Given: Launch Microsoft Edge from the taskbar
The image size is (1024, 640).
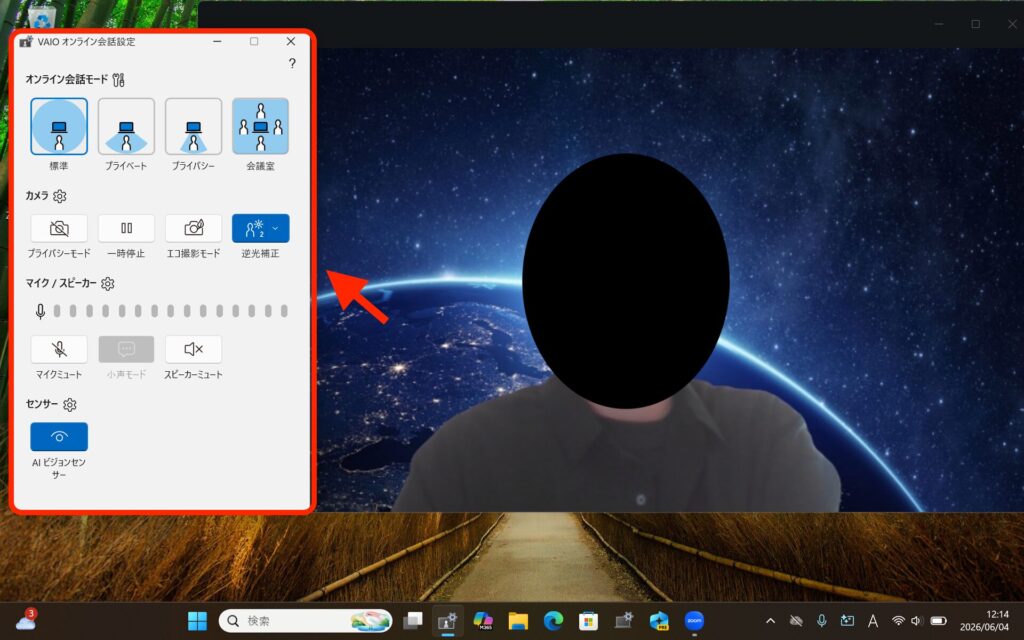Looking at the screenshot, I should pyautogui.click(x=553, y=620).
